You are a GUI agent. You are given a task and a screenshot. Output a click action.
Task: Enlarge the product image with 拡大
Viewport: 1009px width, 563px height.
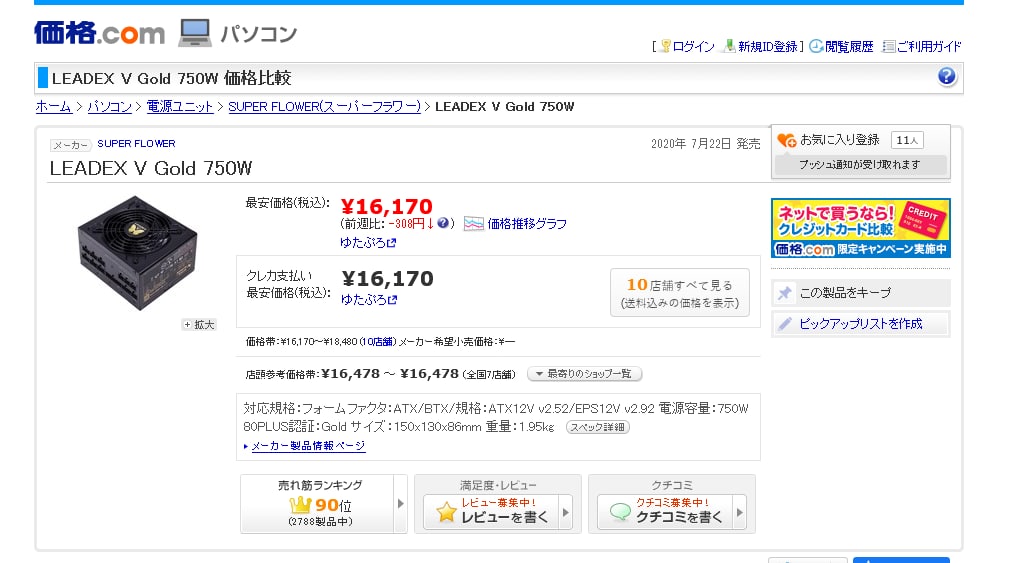pyautogui.click(x=199, y=324)
